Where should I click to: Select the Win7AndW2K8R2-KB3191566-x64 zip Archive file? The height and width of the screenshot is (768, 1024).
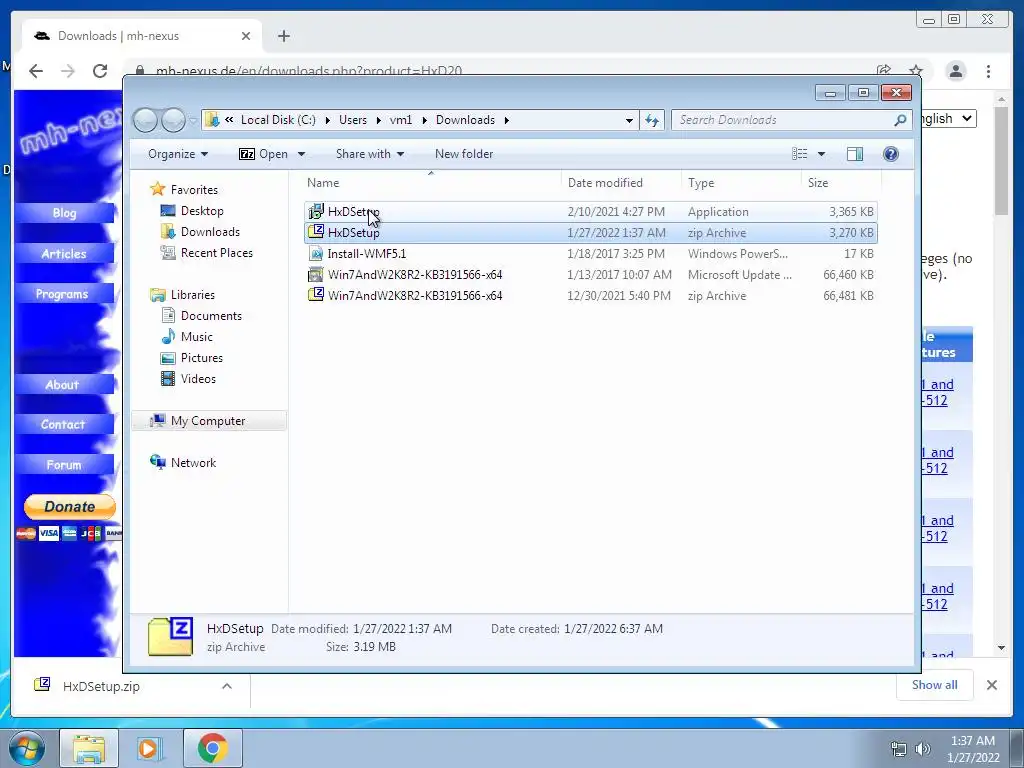click(x=590, y=295)
